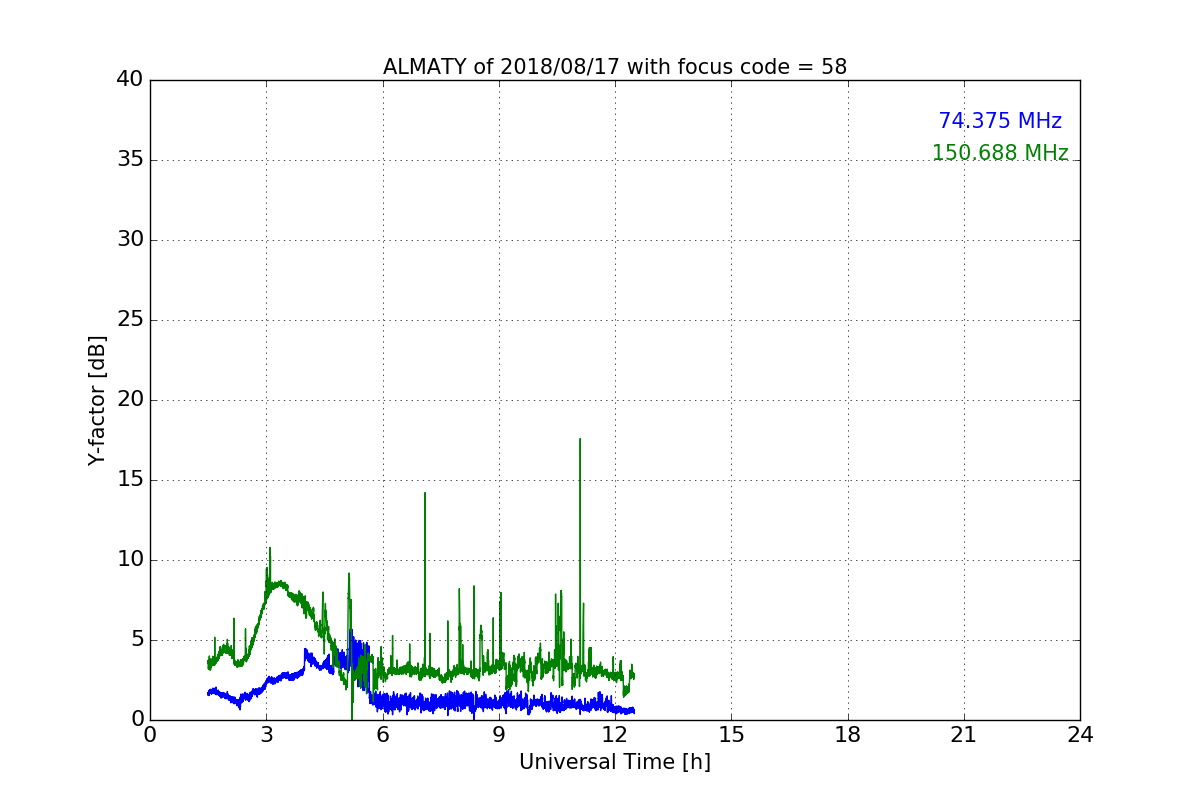Click the tallest green spike near 11 h

pos(579,440)
